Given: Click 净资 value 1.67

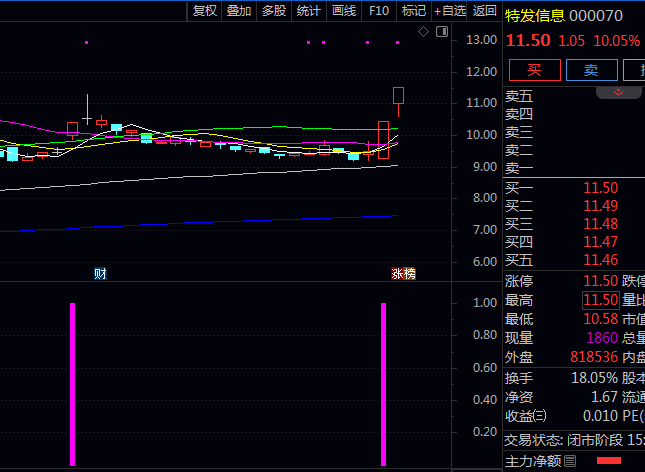Looking at the screenshot, I should tap(604, 397).
